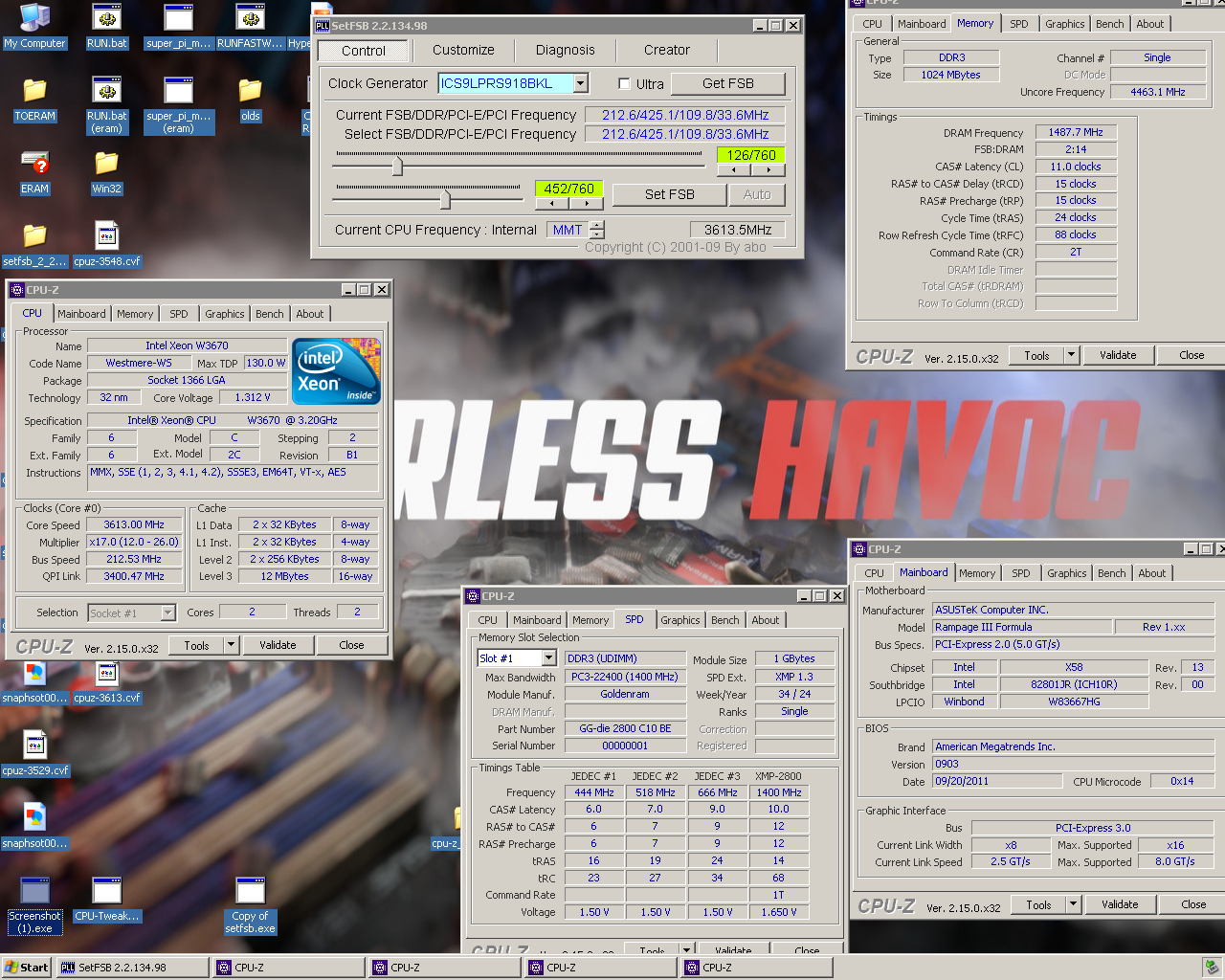Switch to the Customize tab in SetFSB
Image resolution: width=1225 pixels, height=980 pixels.
coord(463,50)
